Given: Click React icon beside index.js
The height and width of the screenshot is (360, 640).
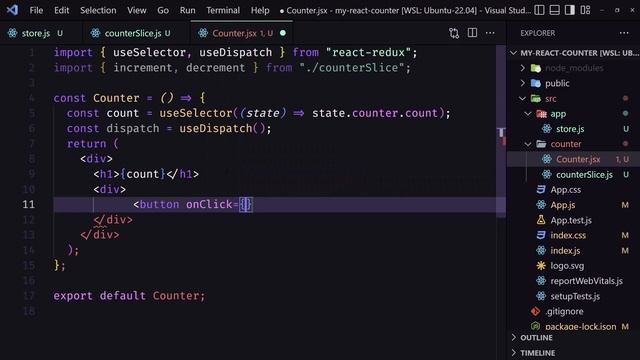Looking at the screenshot, I should (x=541, y=251).
